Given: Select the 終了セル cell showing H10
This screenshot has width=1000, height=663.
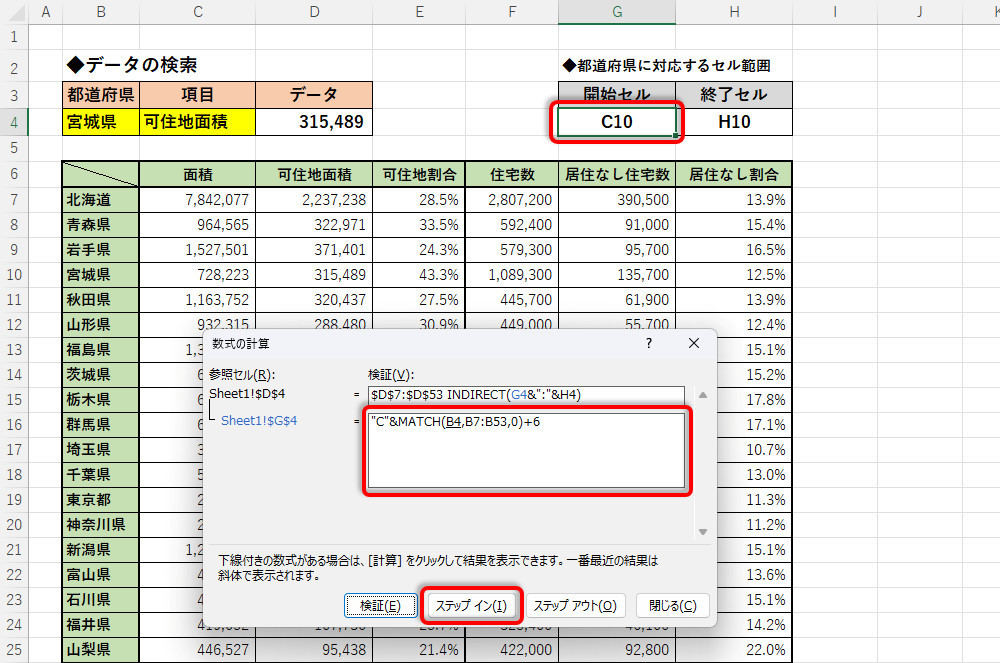Looking at the screenshot, I should pyautogui.click(x=734, y=122).
